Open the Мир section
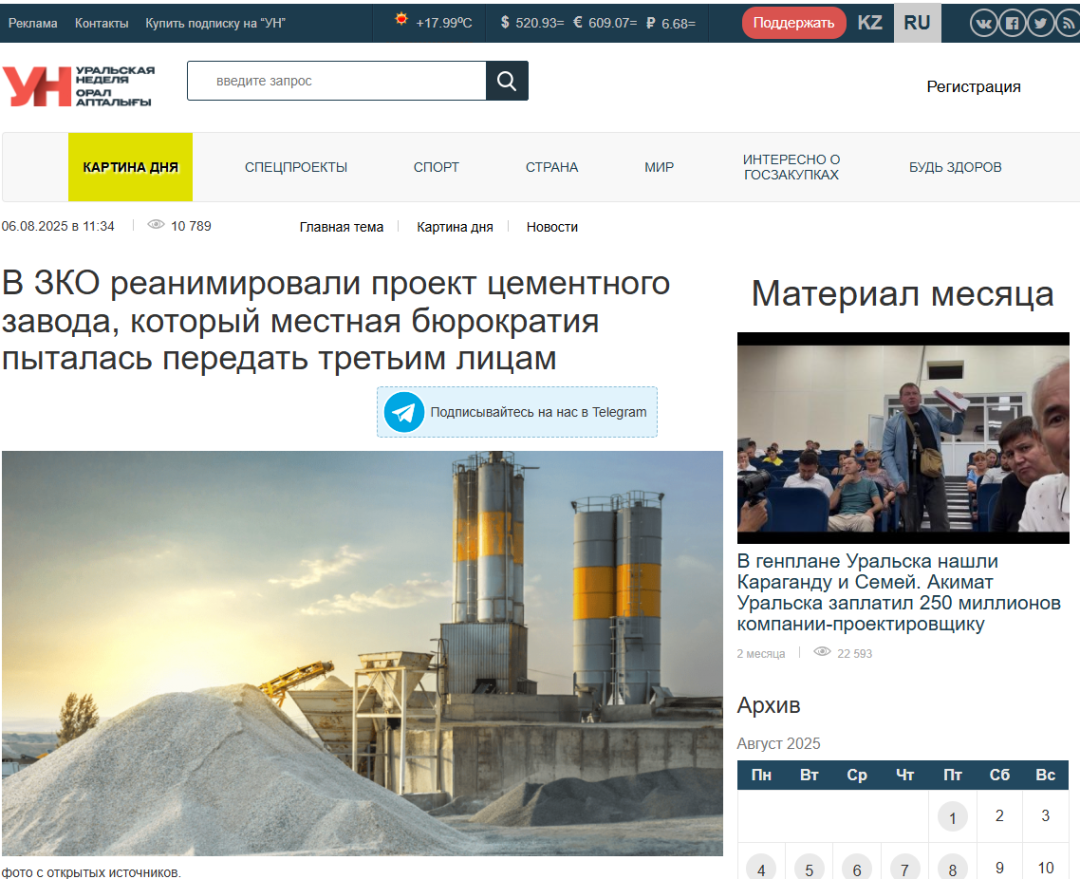This screenshot has height=879, width=1080. click(659, 167)
